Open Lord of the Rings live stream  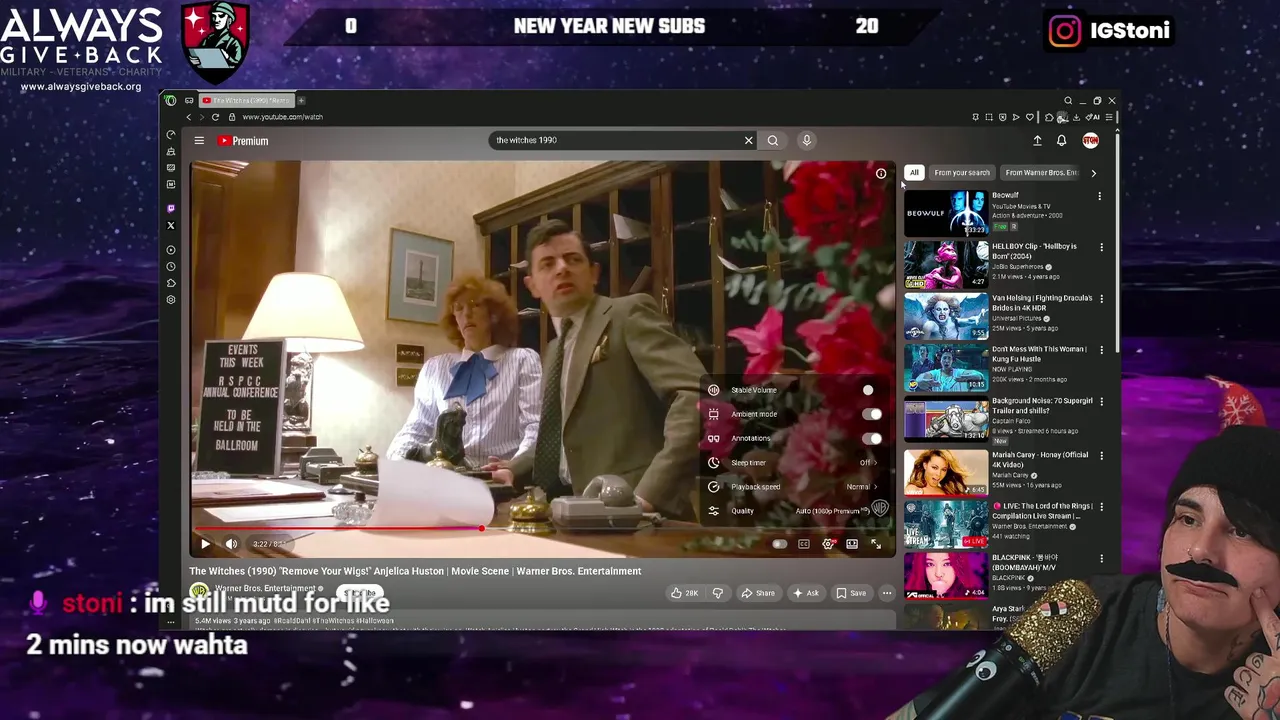945,523
